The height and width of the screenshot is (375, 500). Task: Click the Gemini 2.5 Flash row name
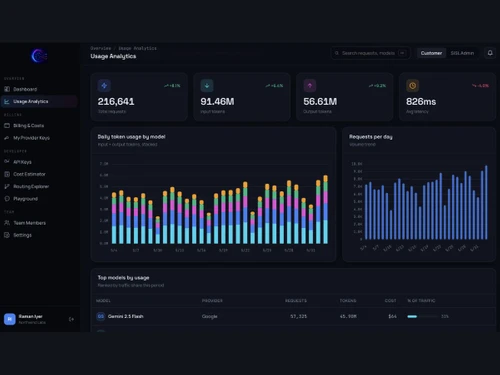click(126, 316)
